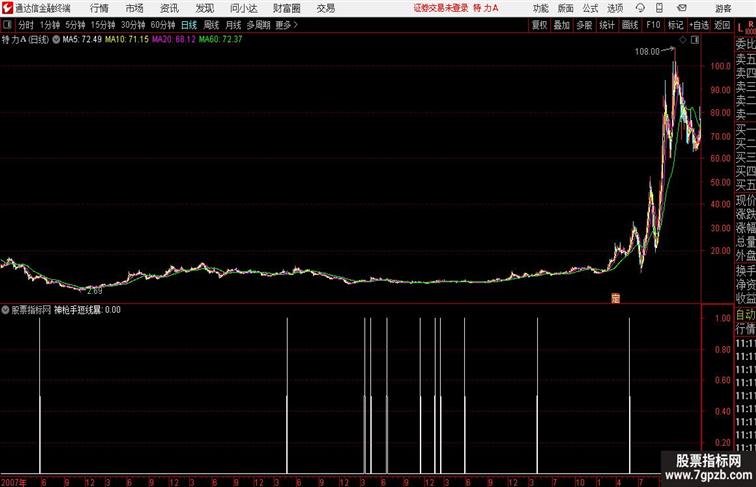Click the 108.00 high price label
756x487 pixels.
coord(647,52)
